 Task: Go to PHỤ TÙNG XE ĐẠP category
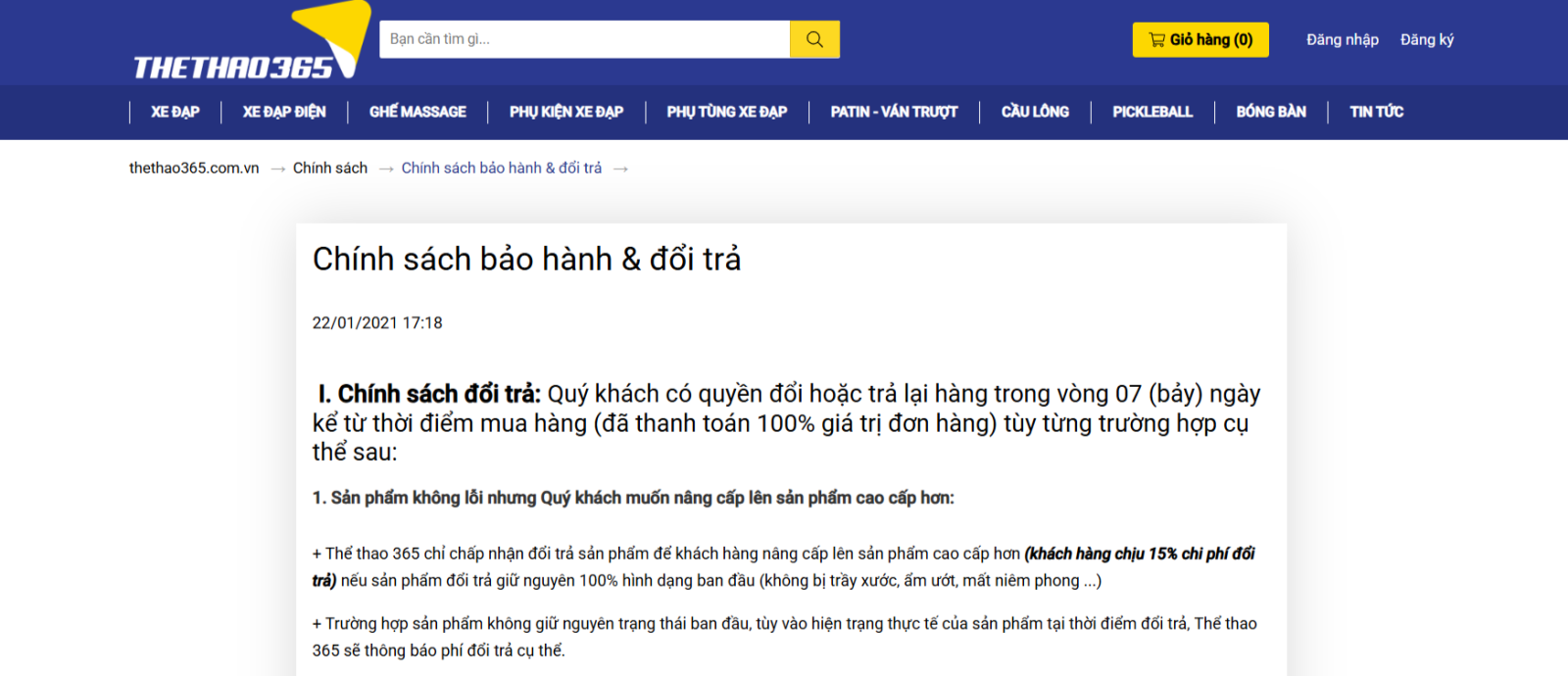pos(726,112)
